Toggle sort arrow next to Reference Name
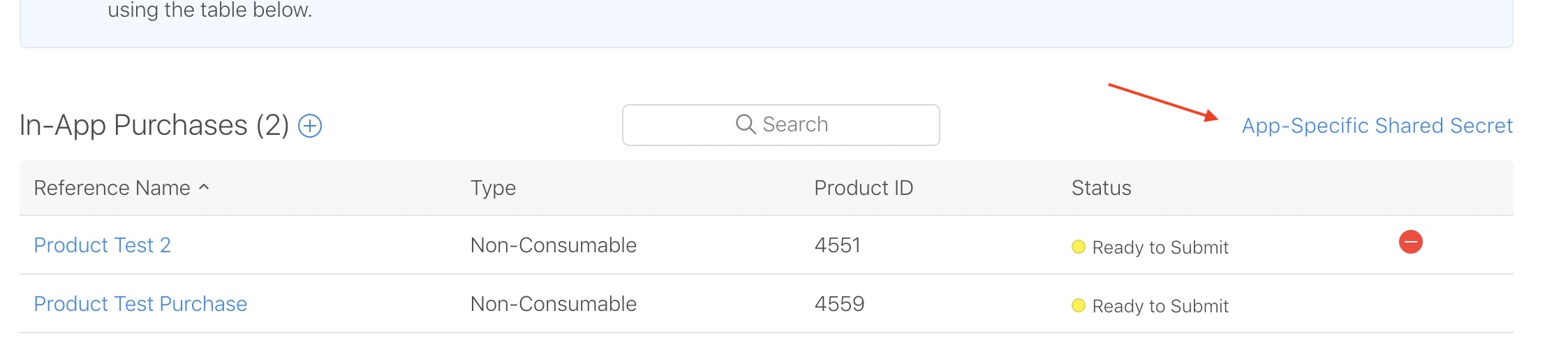Screen dimensions: 1568x348 204,187
